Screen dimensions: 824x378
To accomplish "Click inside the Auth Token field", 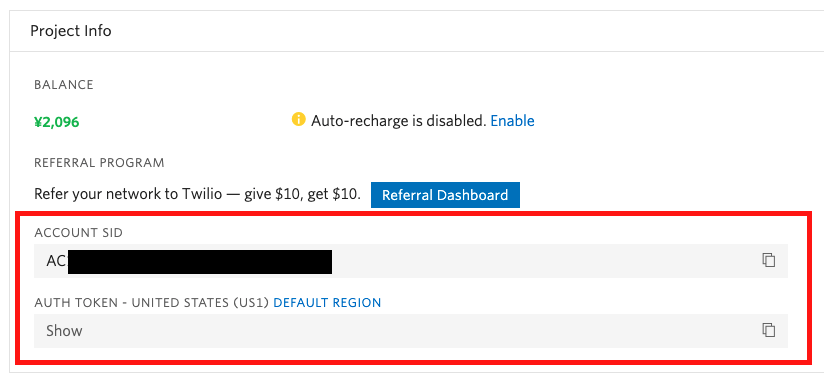I will coord(411,331).
